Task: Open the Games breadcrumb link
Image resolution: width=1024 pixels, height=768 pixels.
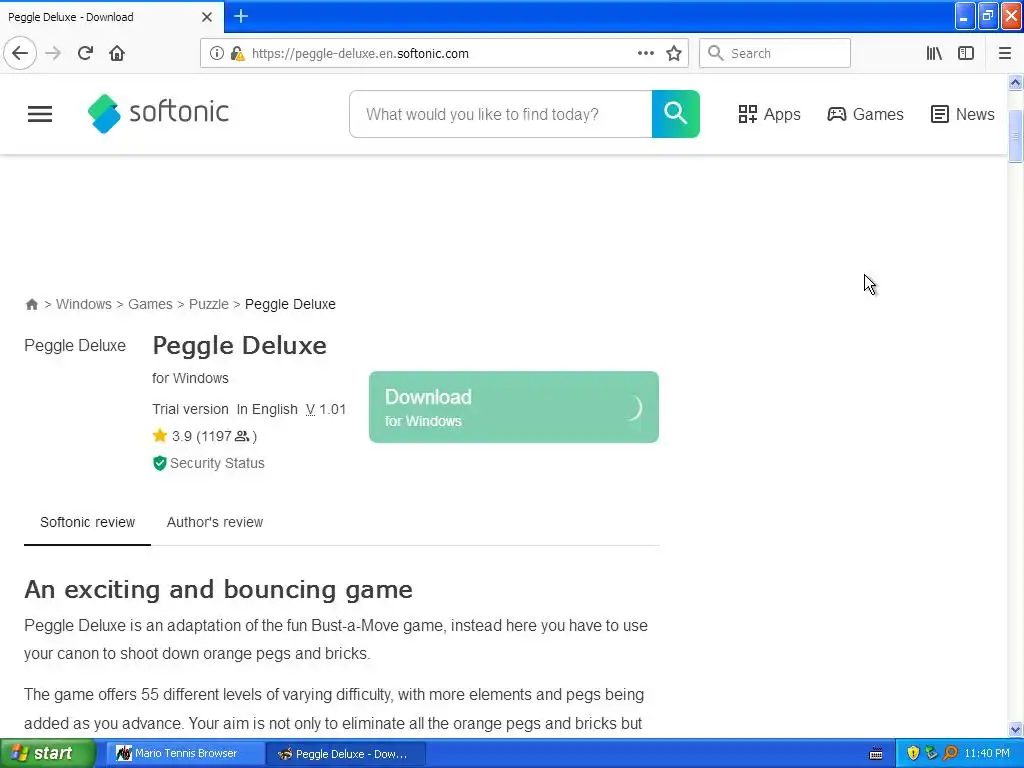Action: (x=150, y=304)
